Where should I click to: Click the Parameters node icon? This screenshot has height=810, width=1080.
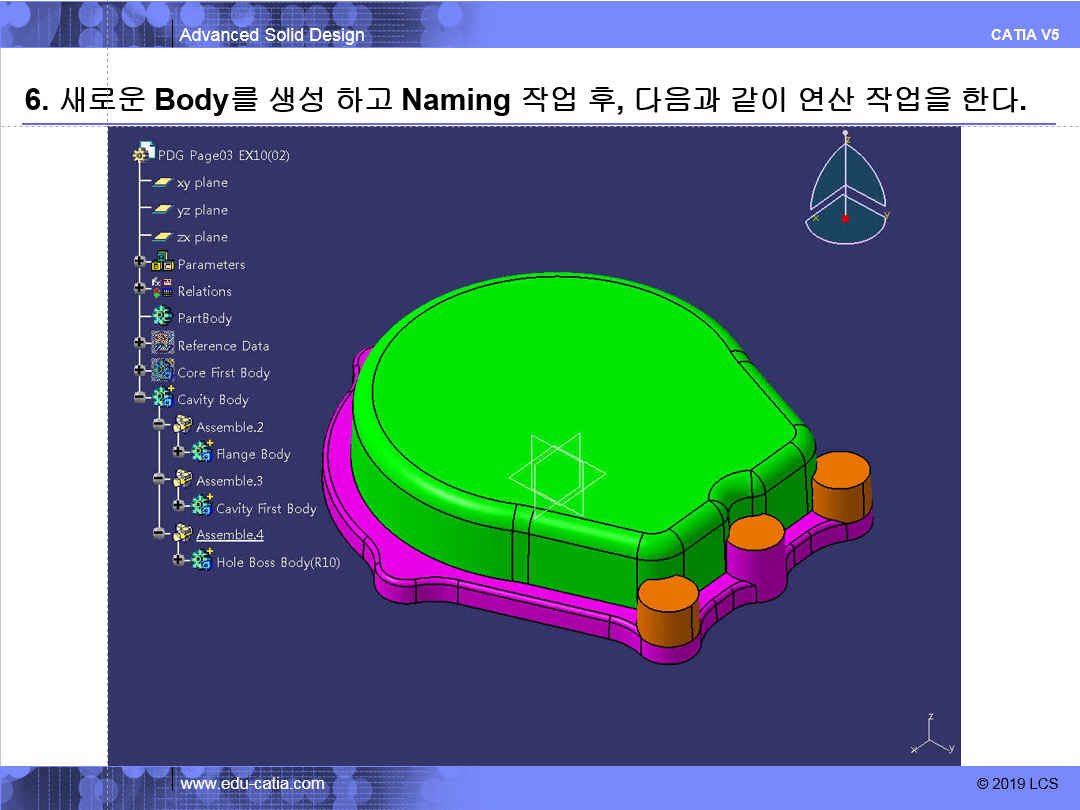pos(162,264)
